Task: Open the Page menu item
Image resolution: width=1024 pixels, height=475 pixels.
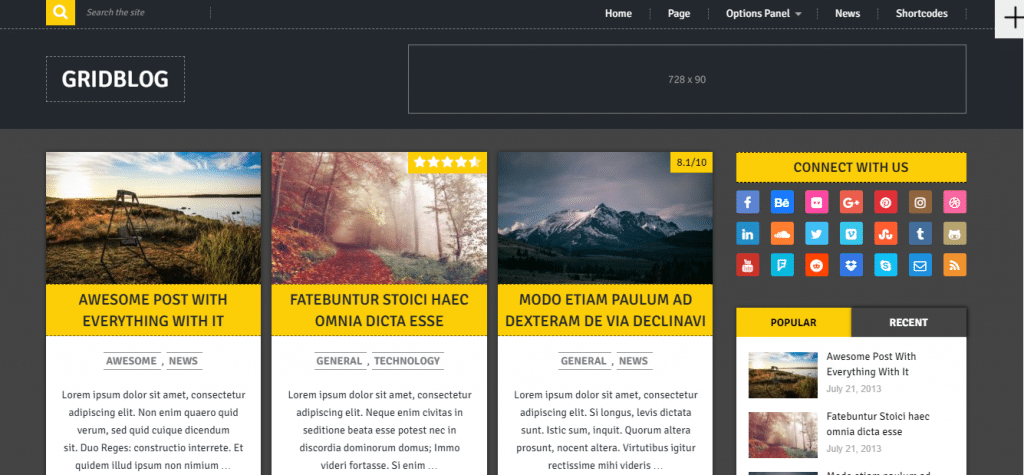Action: click(x=679, y=13)
